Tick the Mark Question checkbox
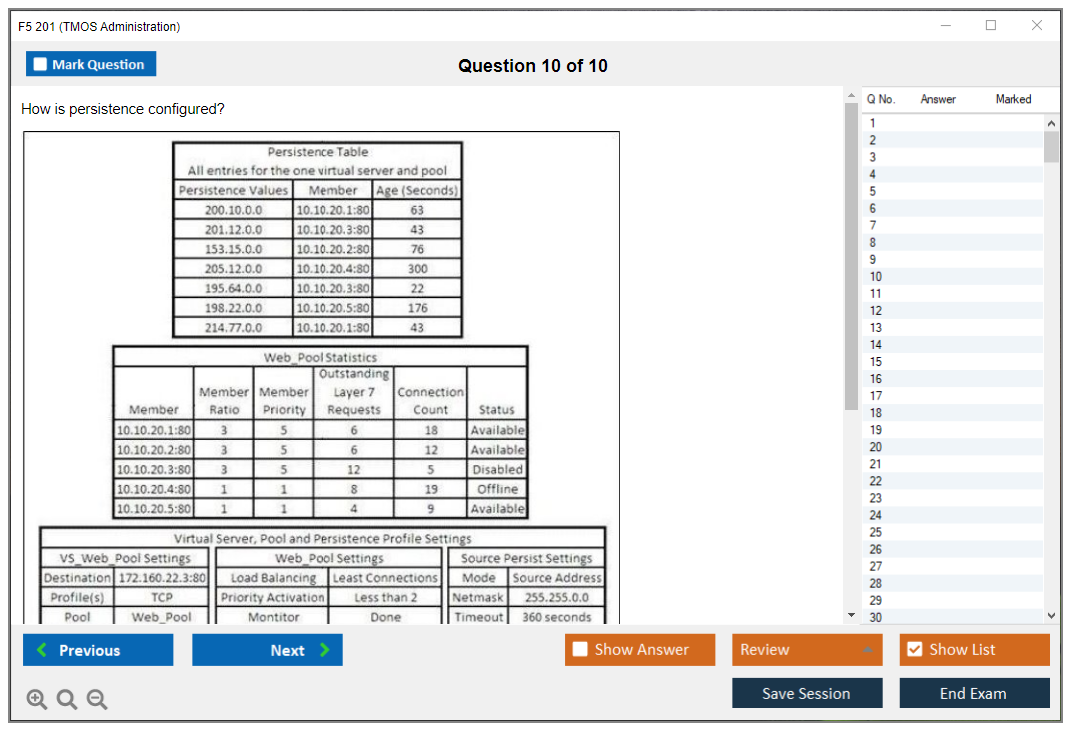The image size is (1075, 735). (40, 64)
